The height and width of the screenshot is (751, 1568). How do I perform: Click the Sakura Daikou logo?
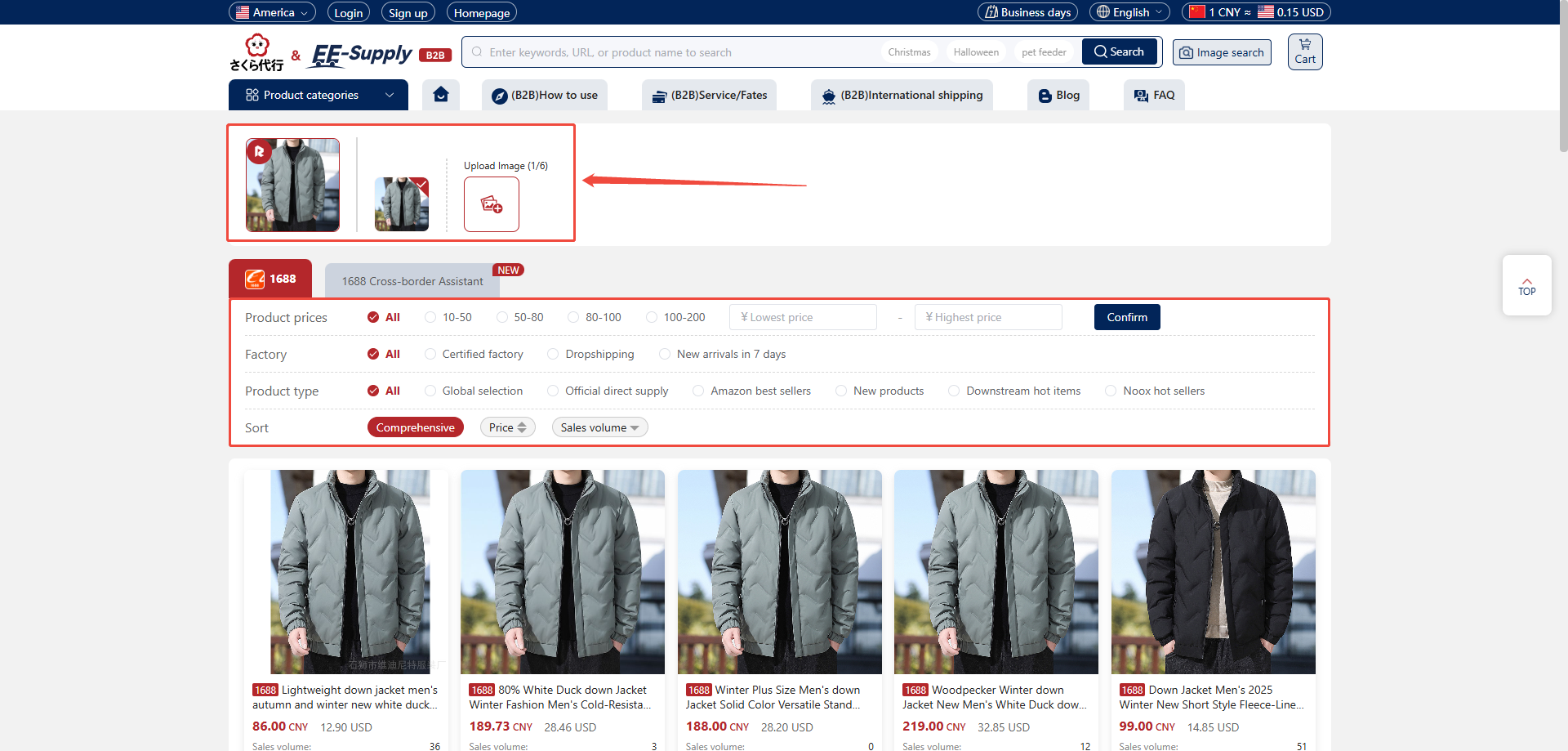click(x=256, y=53)
